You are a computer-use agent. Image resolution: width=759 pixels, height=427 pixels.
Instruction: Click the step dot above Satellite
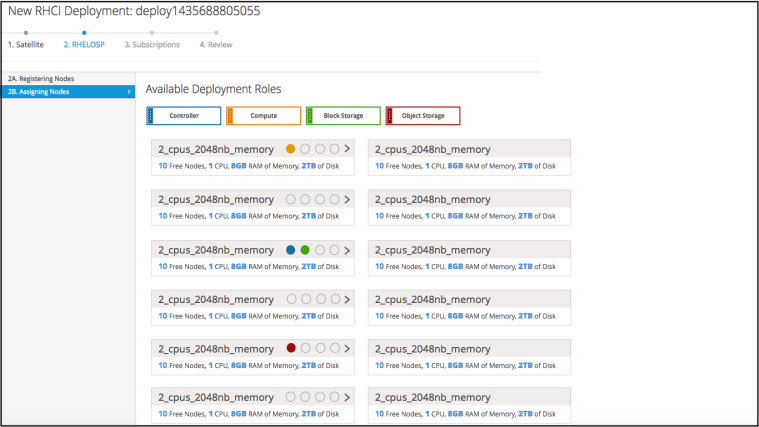pos(25,32)
